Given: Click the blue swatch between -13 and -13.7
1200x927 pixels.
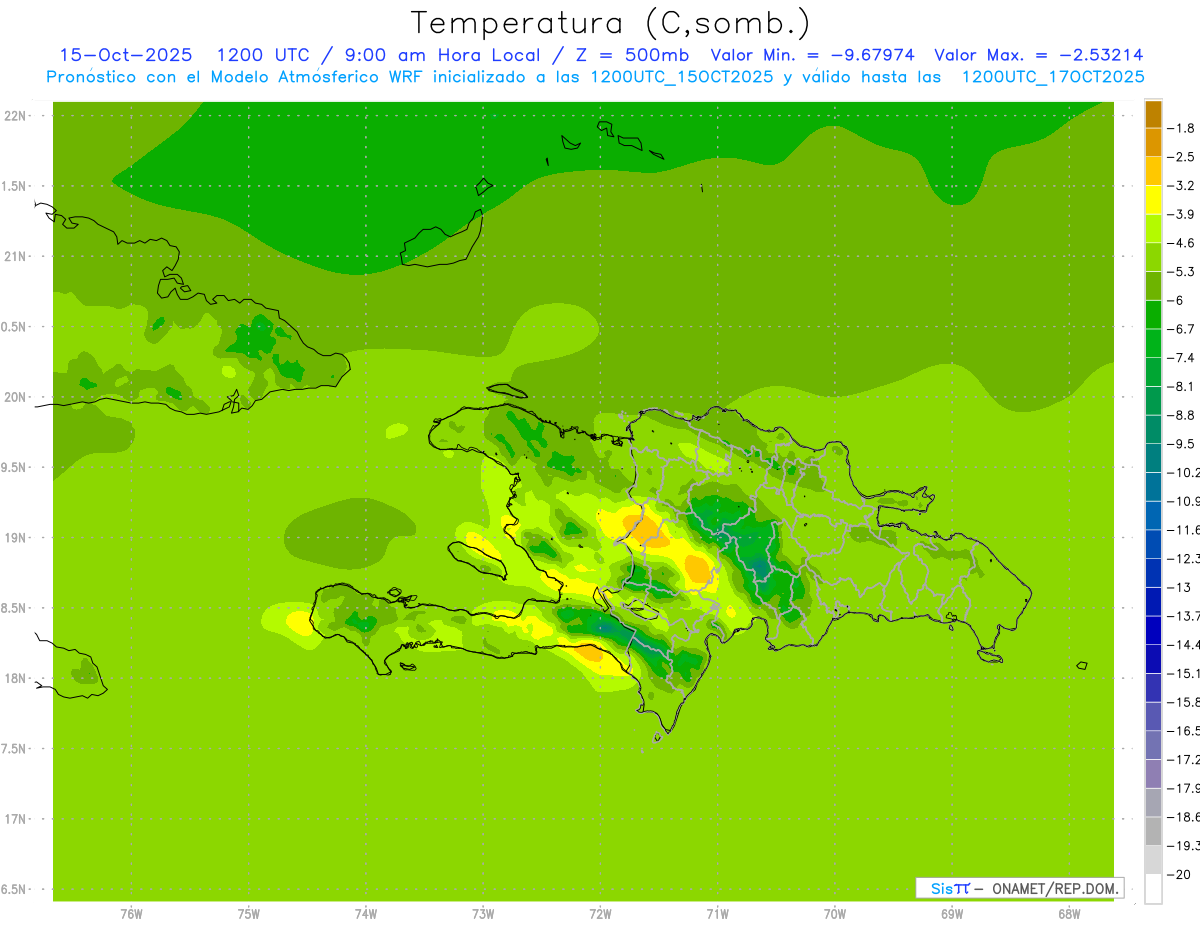Looking at the screenshot, I should coord(1153,602).
